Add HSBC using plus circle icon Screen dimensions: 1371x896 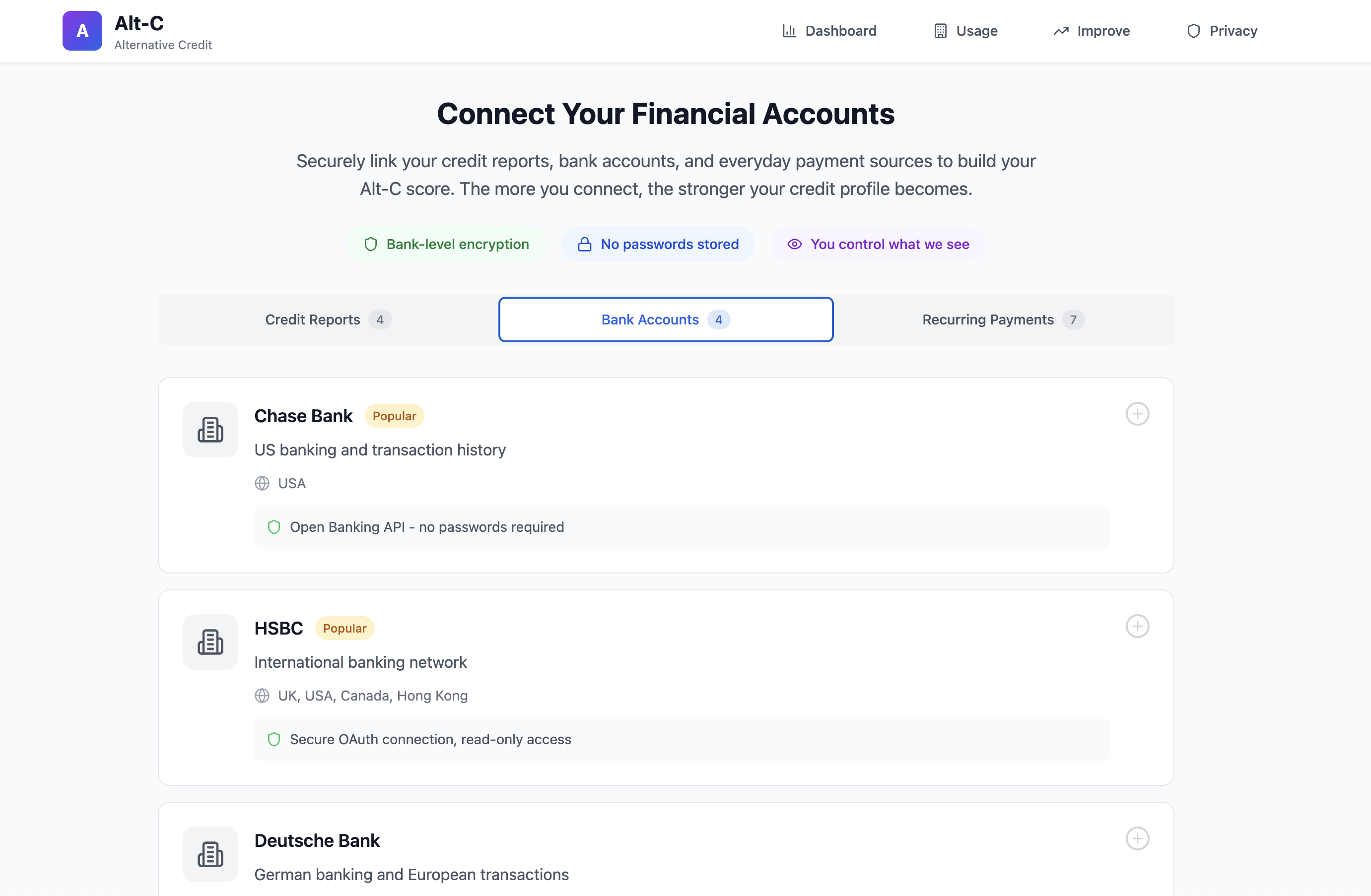(x=1137, y=627)
